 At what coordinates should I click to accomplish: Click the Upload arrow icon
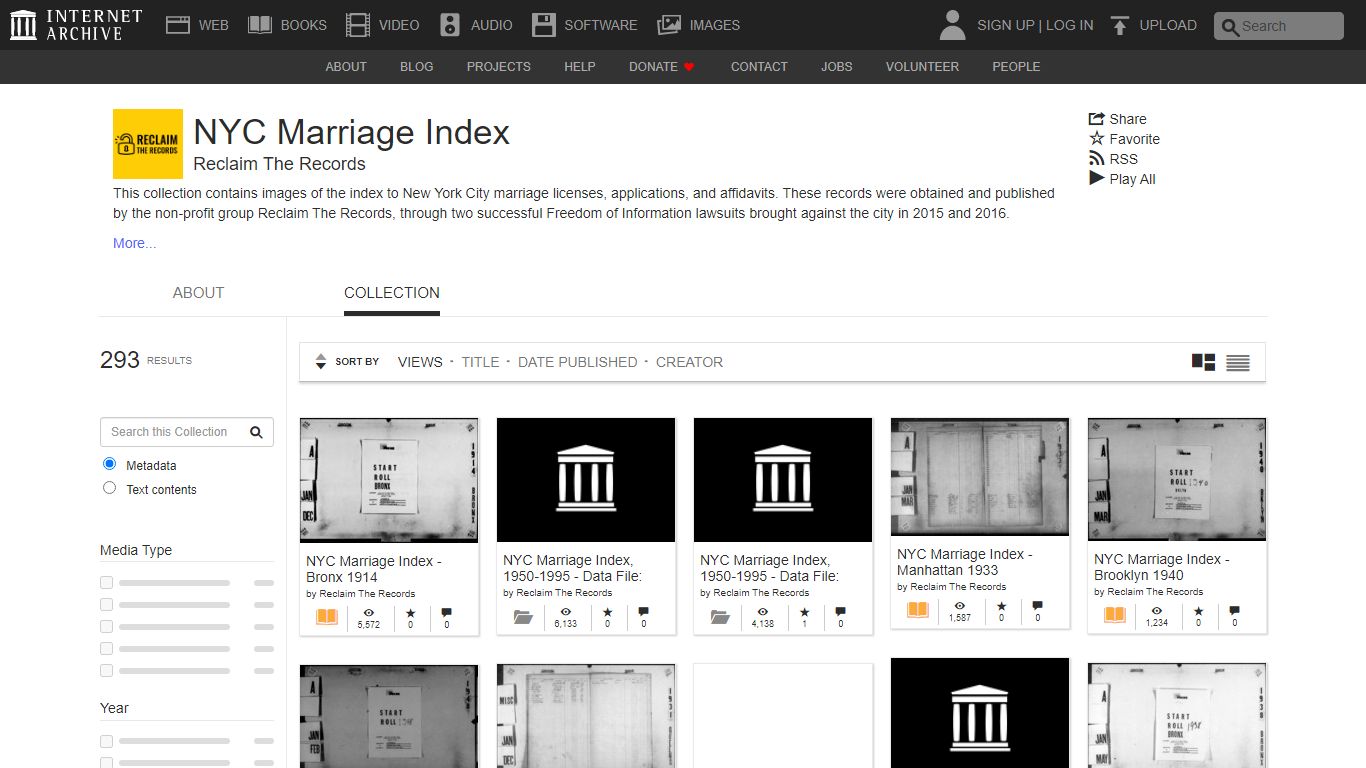[x=1120, y=25]
